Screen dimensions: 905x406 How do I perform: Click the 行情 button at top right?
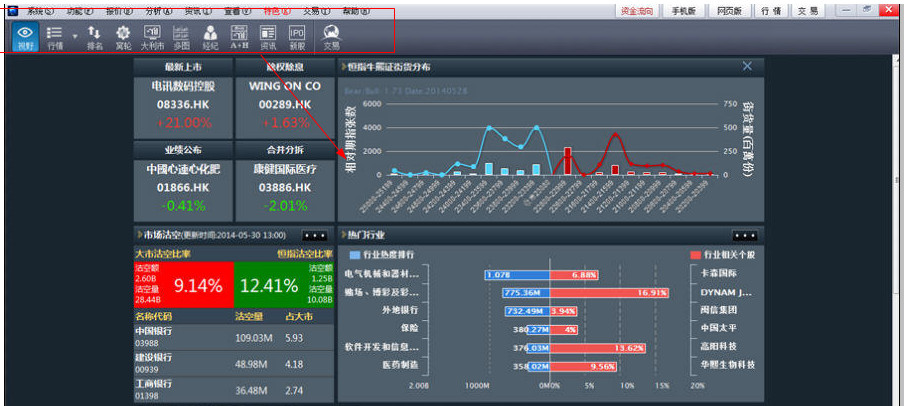tap(771, 10)
